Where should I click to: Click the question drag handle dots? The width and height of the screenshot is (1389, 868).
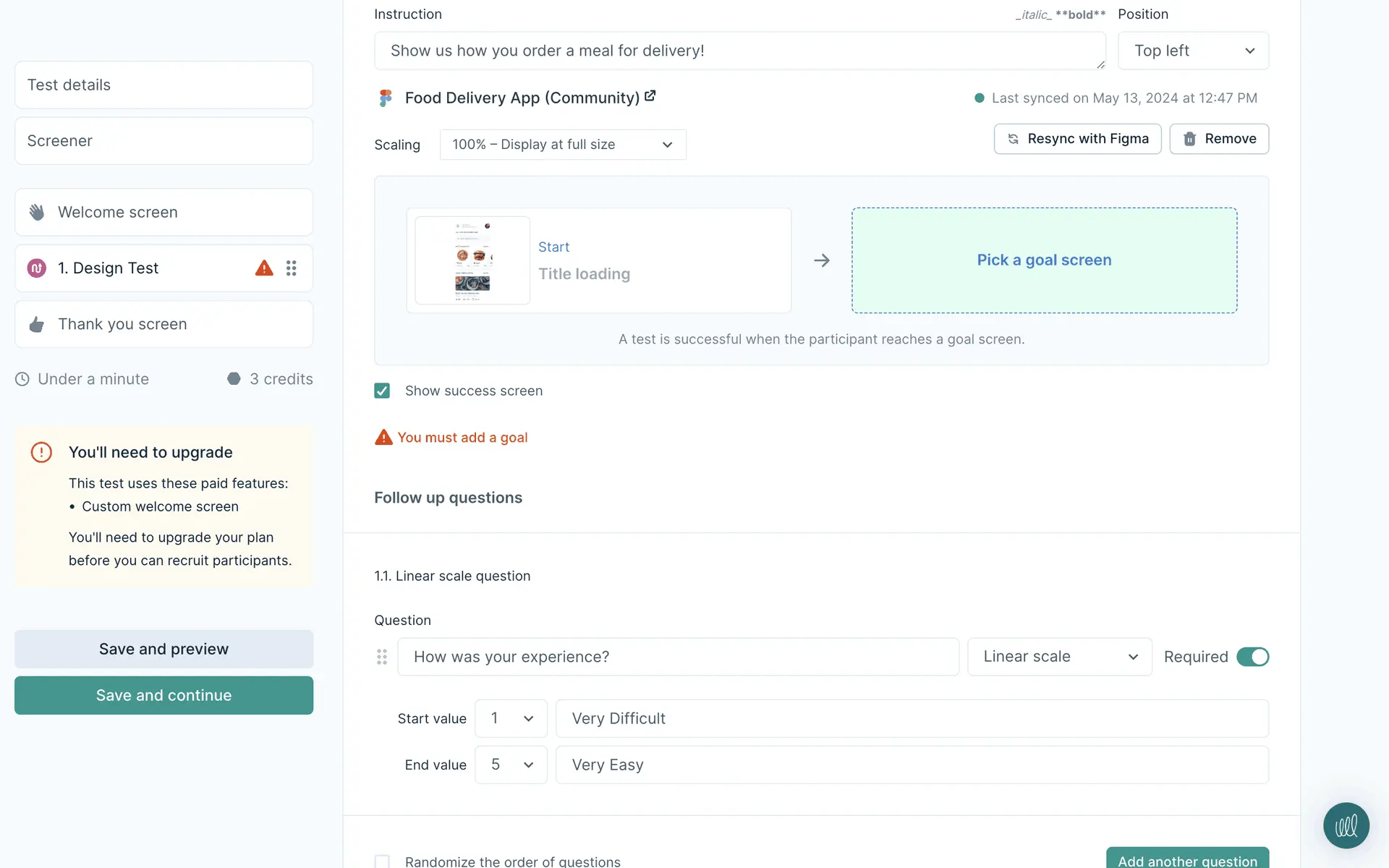[382, 657]
